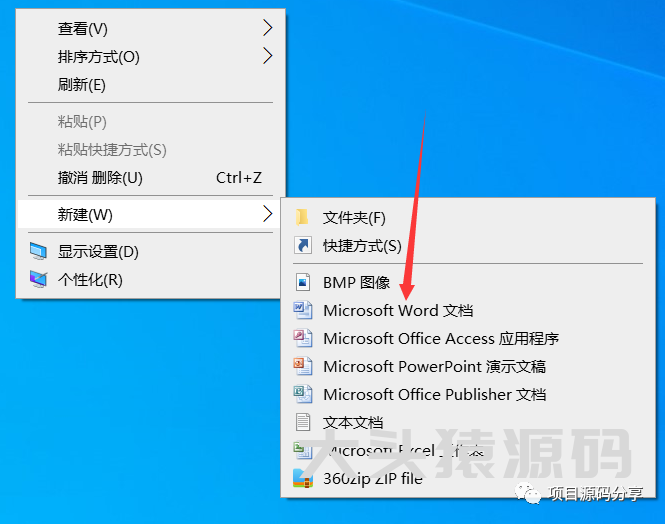The image size is (665, 524).
Task: Create a Microsoft PowerPoint 演示文稿
Action: click(468, 366)
